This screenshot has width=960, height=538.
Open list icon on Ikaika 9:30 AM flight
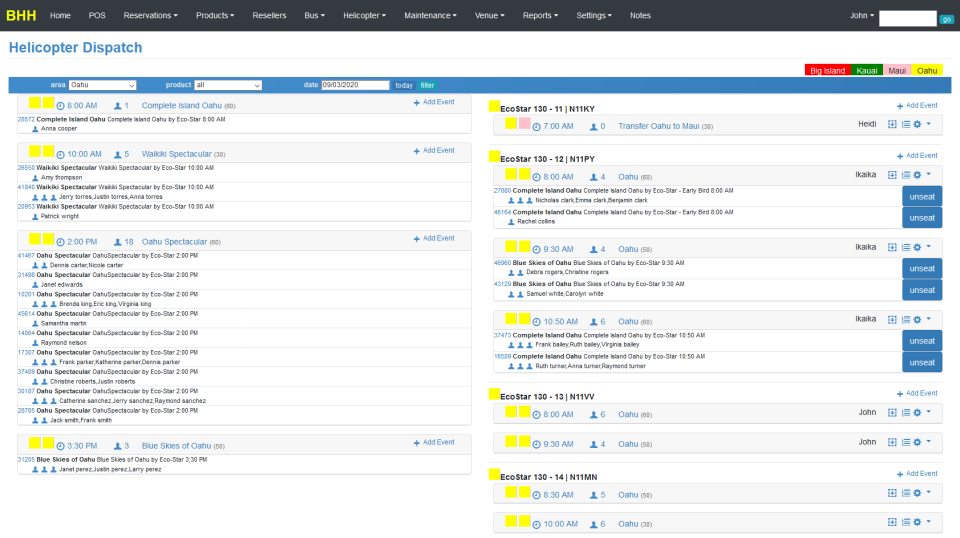click(x=906, y=247)
